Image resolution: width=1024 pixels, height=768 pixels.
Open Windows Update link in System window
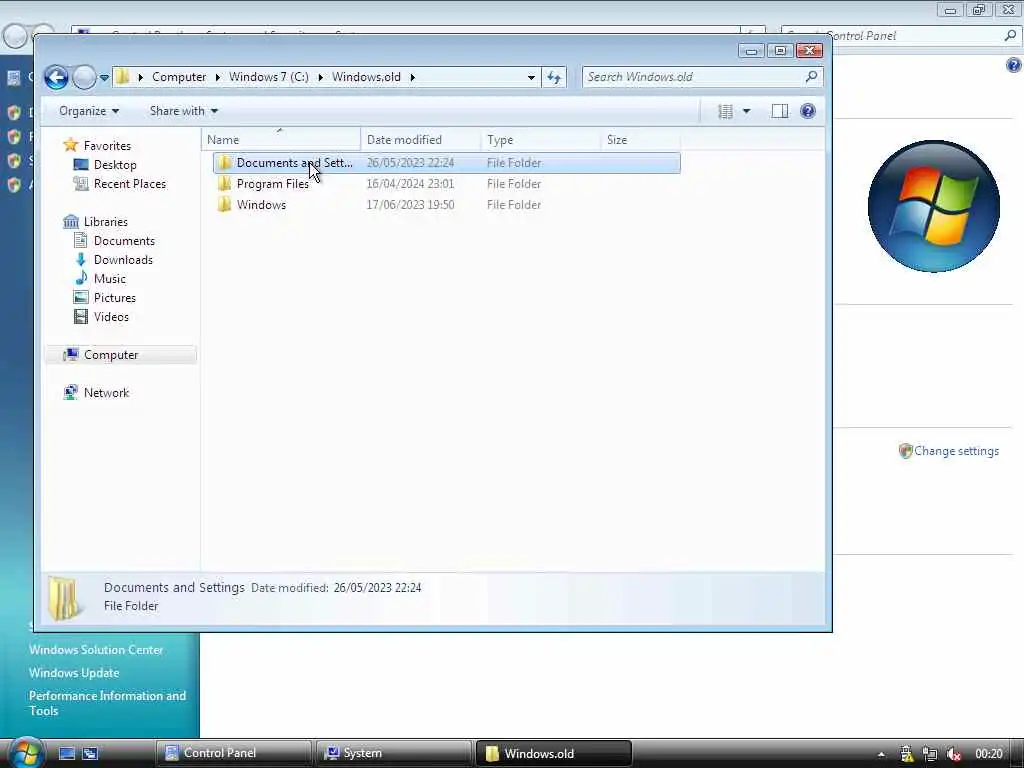tap(74, 673)
